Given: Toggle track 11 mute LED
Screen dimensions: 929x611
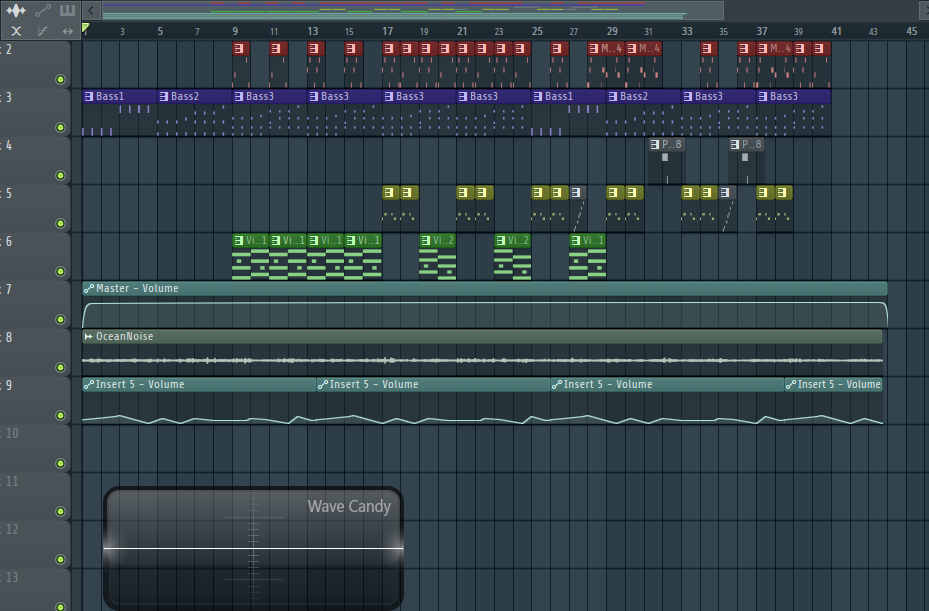Looking at the screenshot, I should coord(60,511).
